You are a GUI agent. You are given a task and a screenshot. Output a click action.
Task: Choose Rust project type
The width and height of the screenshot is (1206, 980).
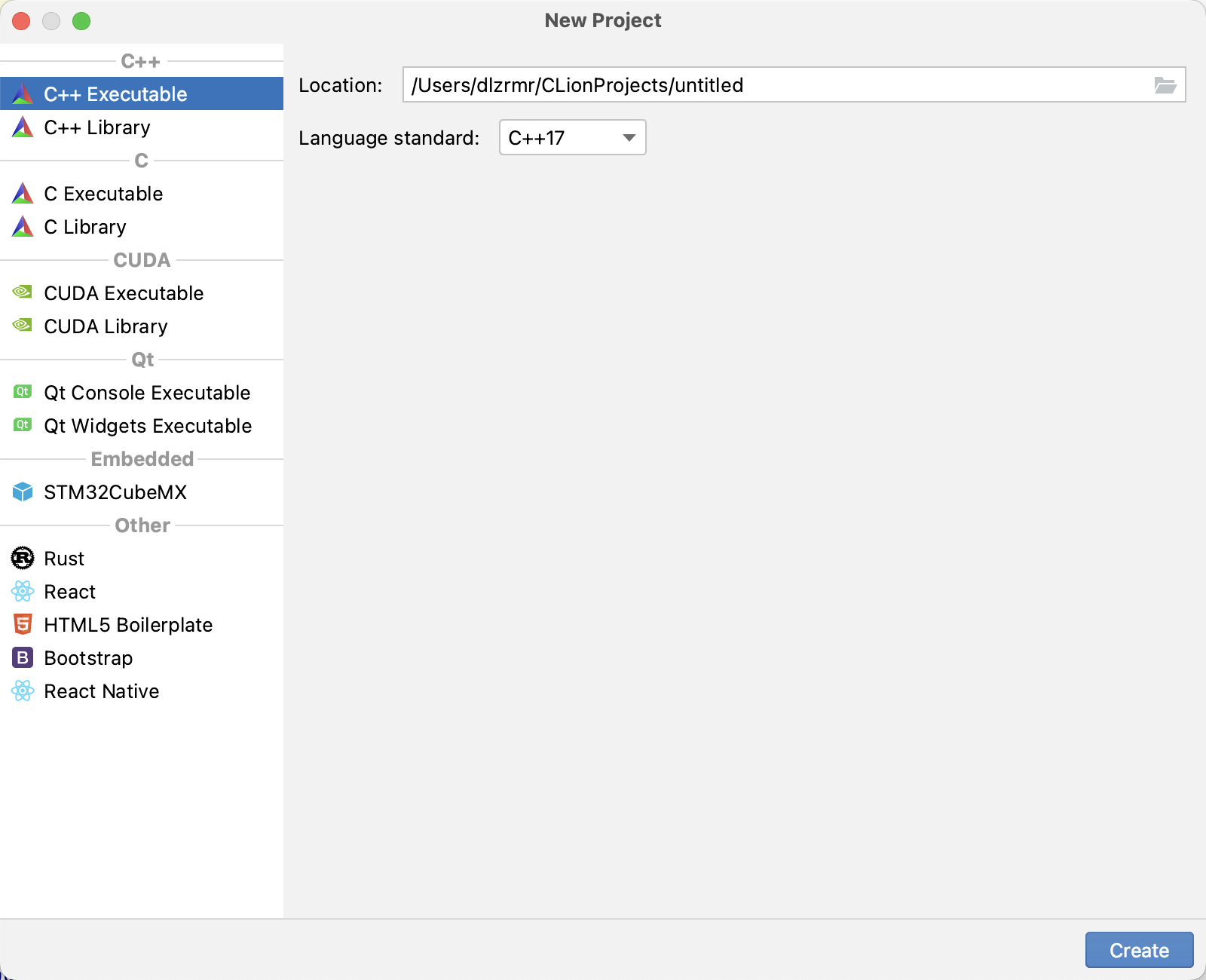click(142, 559)
